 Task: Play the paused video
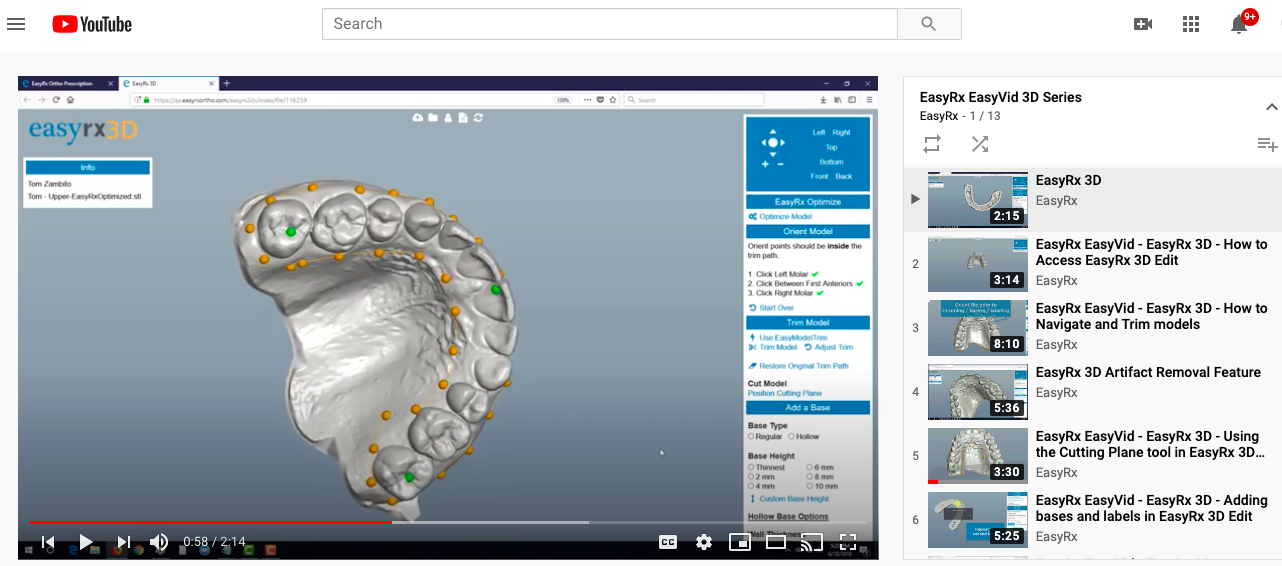[86, 542]
